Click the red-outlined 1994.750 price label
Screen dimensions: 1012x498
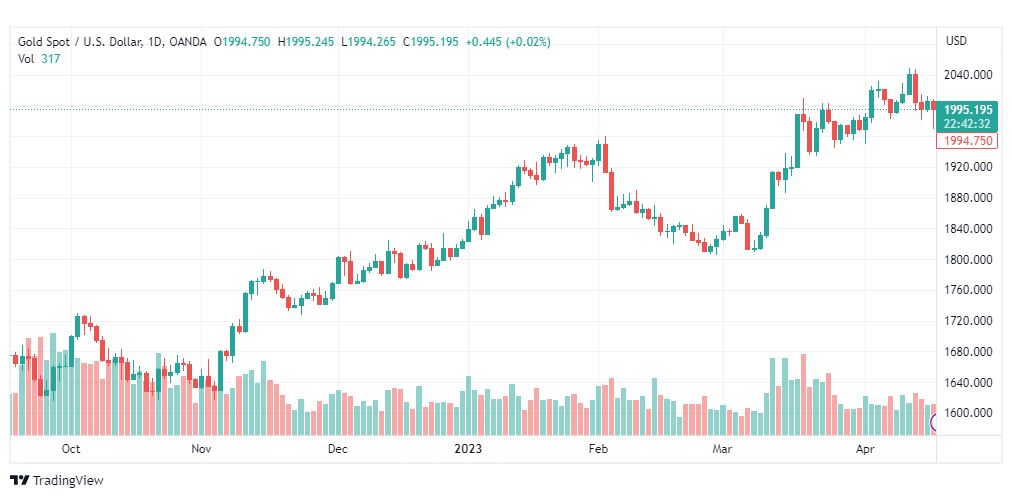click(x=967, y=141)
